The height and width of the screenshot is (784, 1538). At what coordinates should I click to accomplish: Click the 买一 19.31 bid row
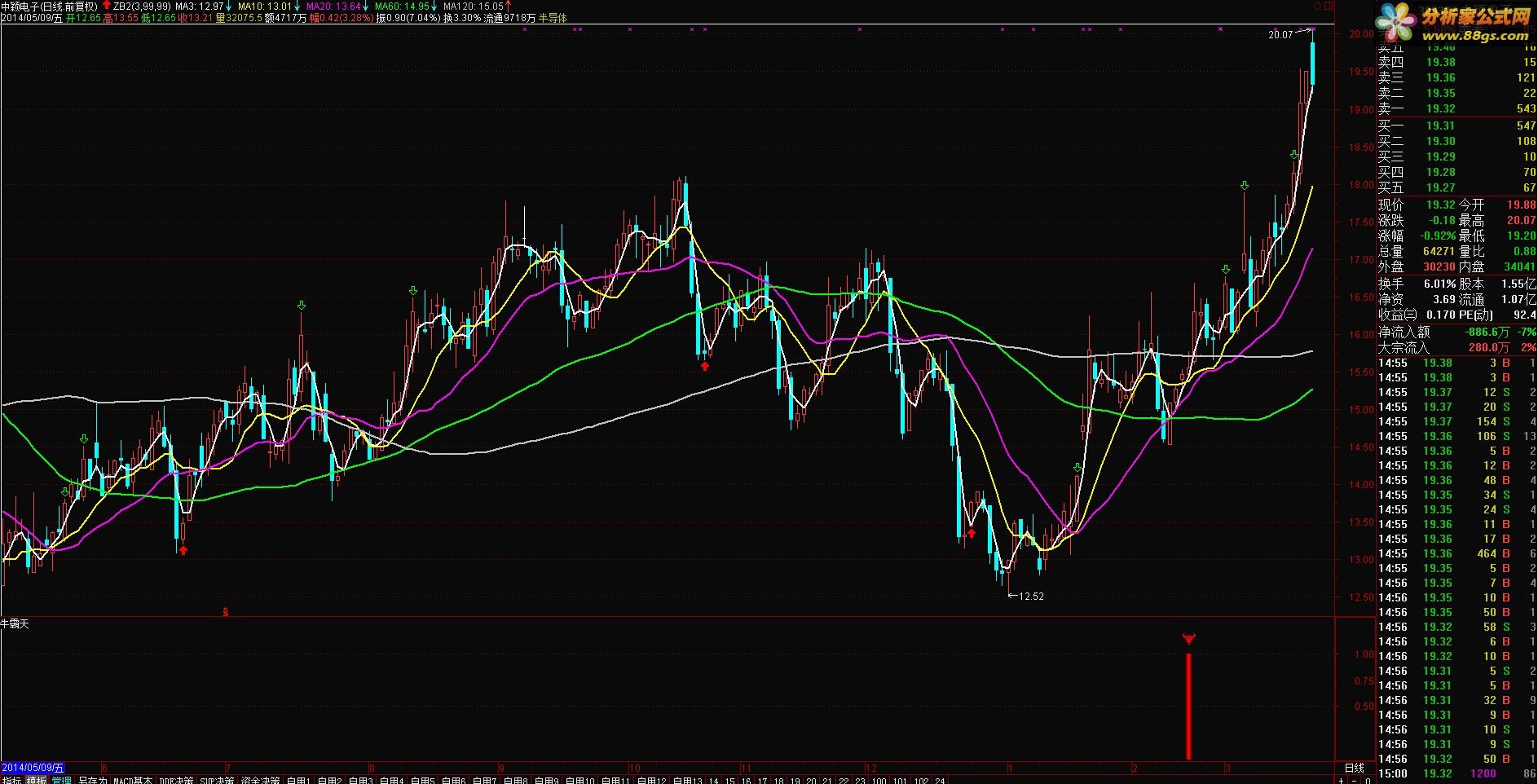[x=1456, y=126]
